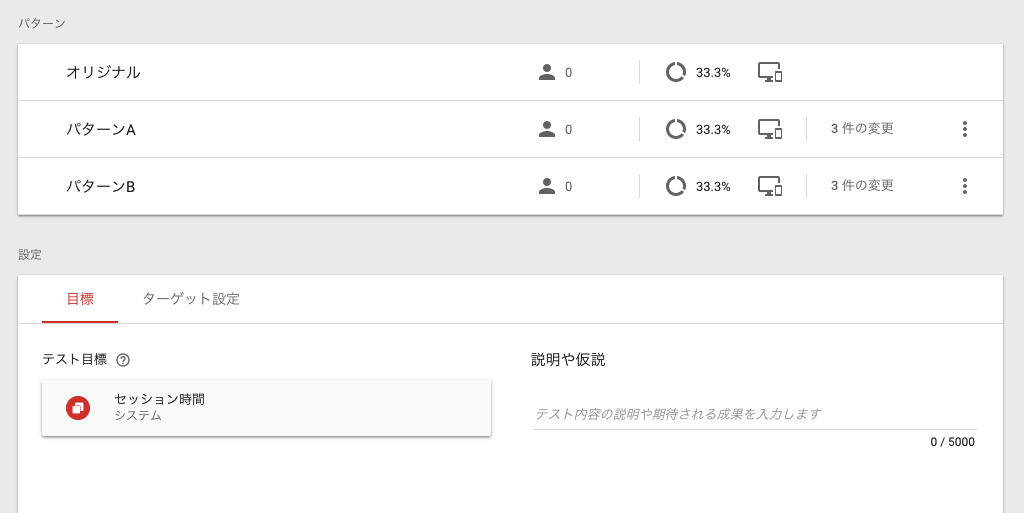Open 3 件の変更 for パターンB
Image resolution: width=1024 pixels, height=513 pixels.
click(862, 185)
